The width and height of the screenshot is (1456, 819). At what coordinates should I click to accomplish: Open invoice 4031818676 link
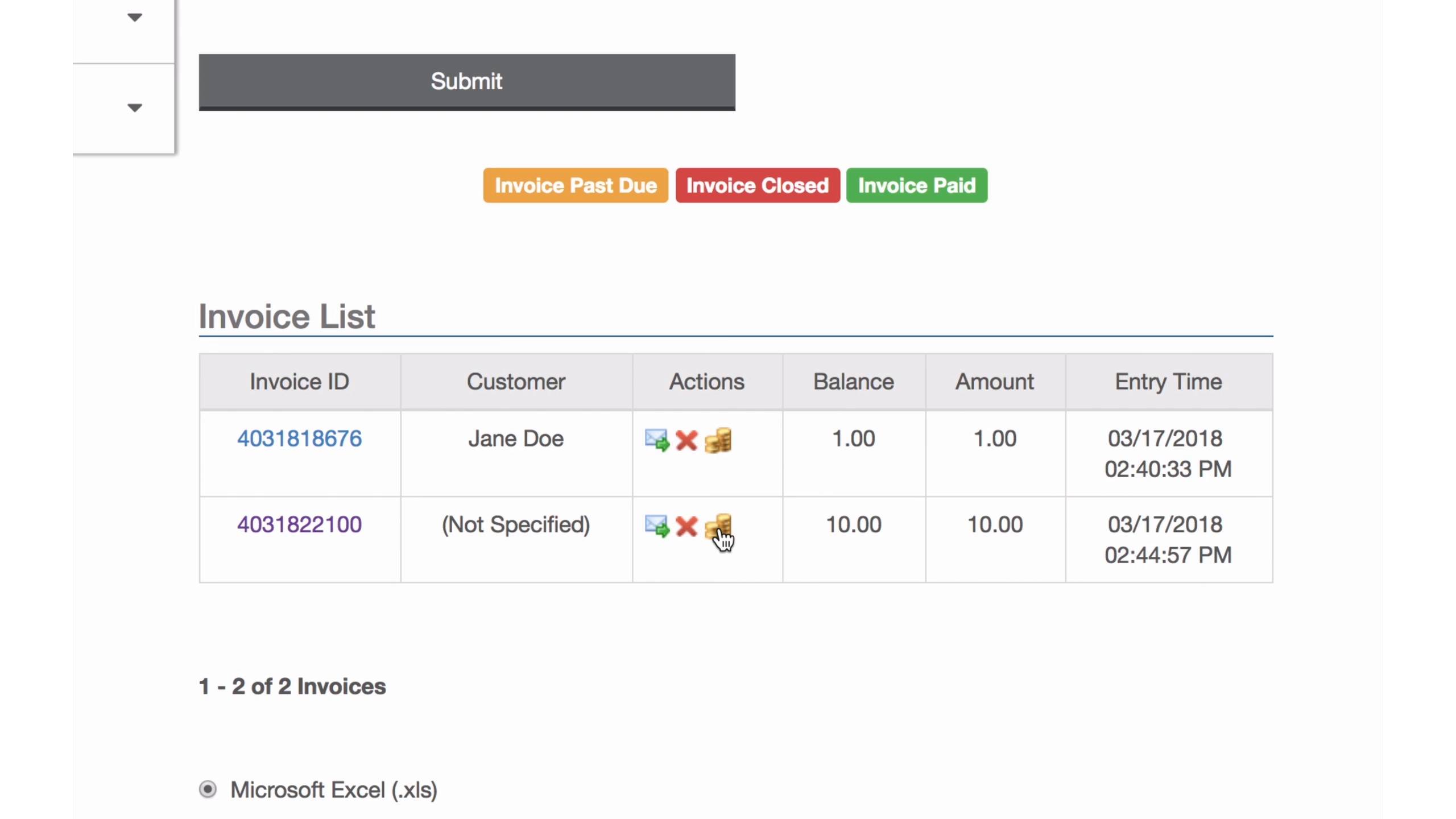click(299, 439)
